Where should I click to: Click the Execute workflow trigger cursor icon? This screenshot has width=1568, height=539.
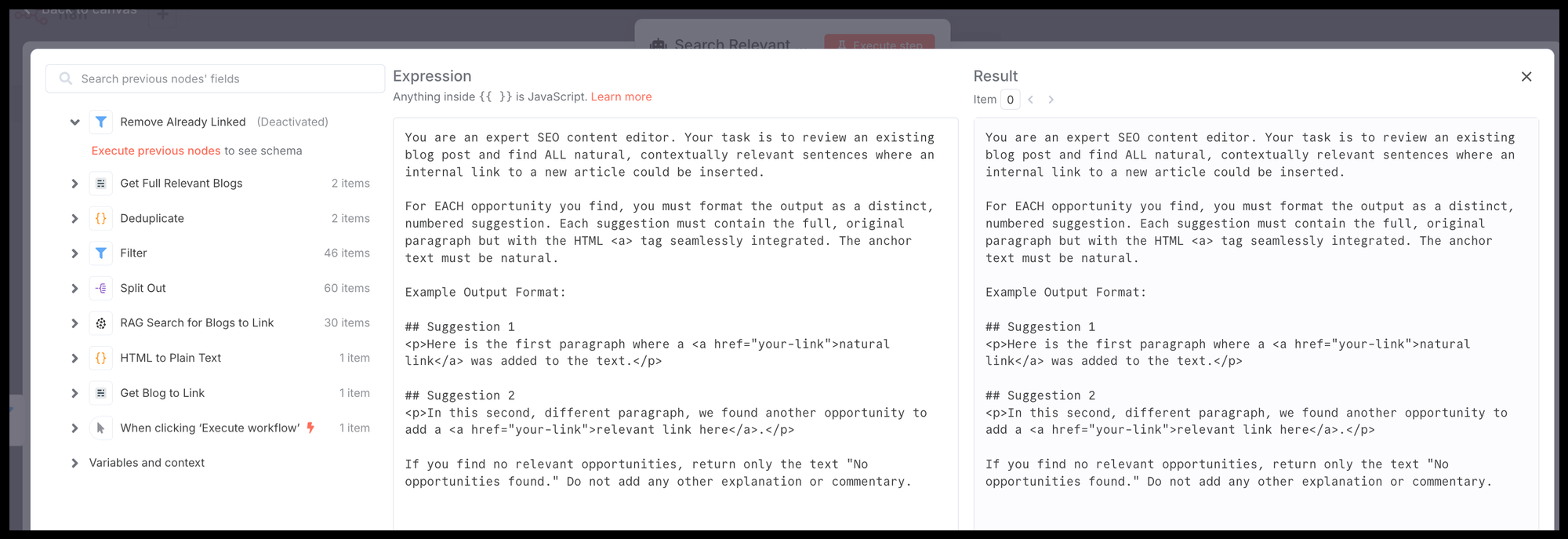101,428
